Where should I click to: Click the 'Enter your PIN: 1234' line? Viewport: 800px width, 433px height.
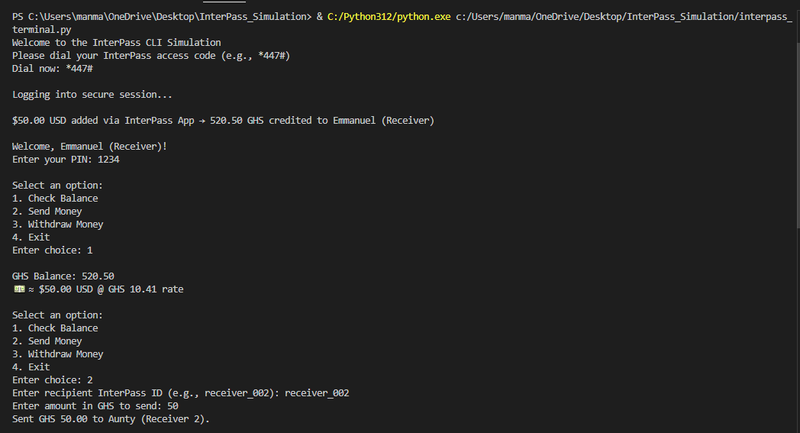(66, 160)
